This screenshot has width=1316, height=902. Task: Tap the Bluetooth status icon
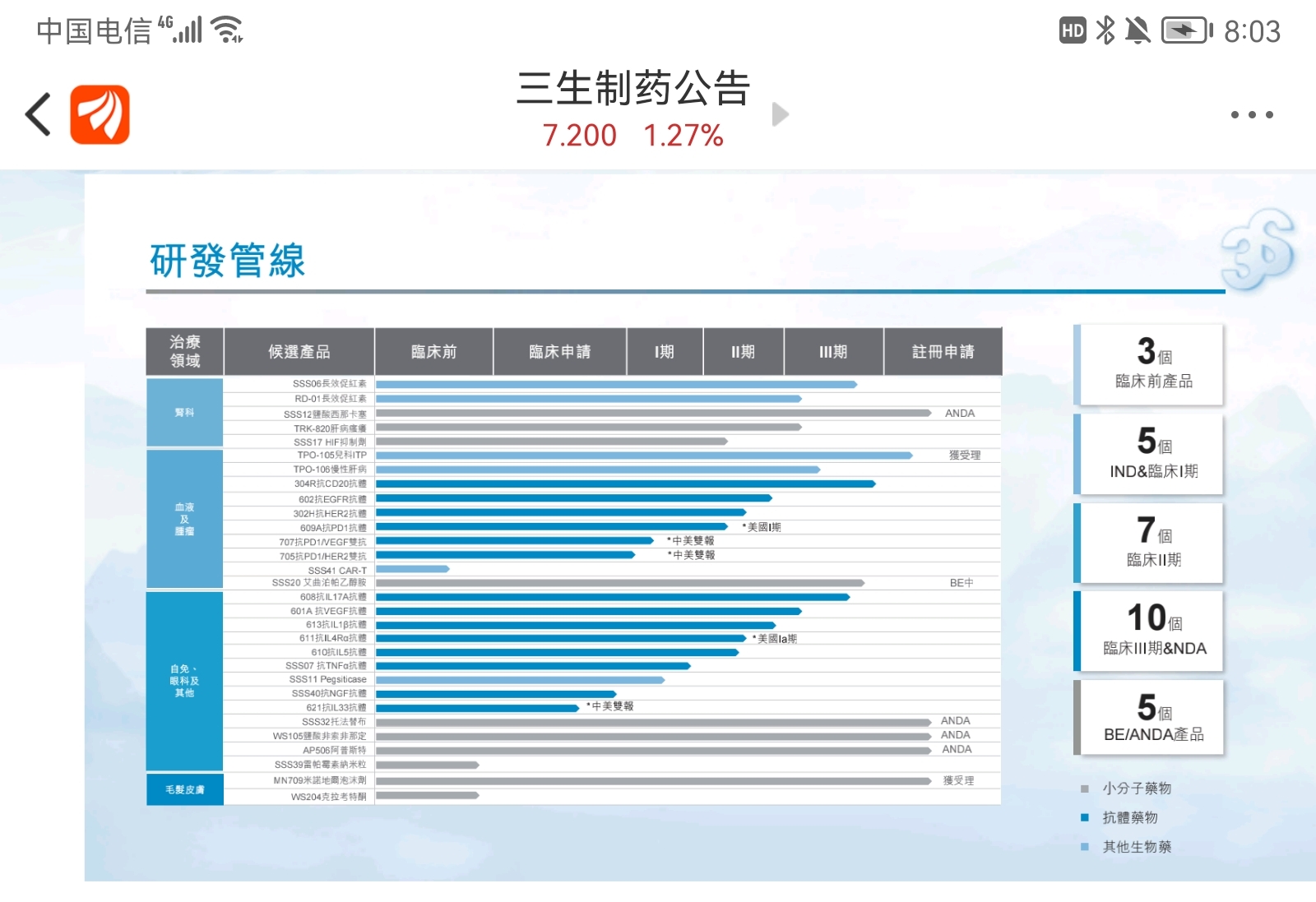[x=1106, y=30]
